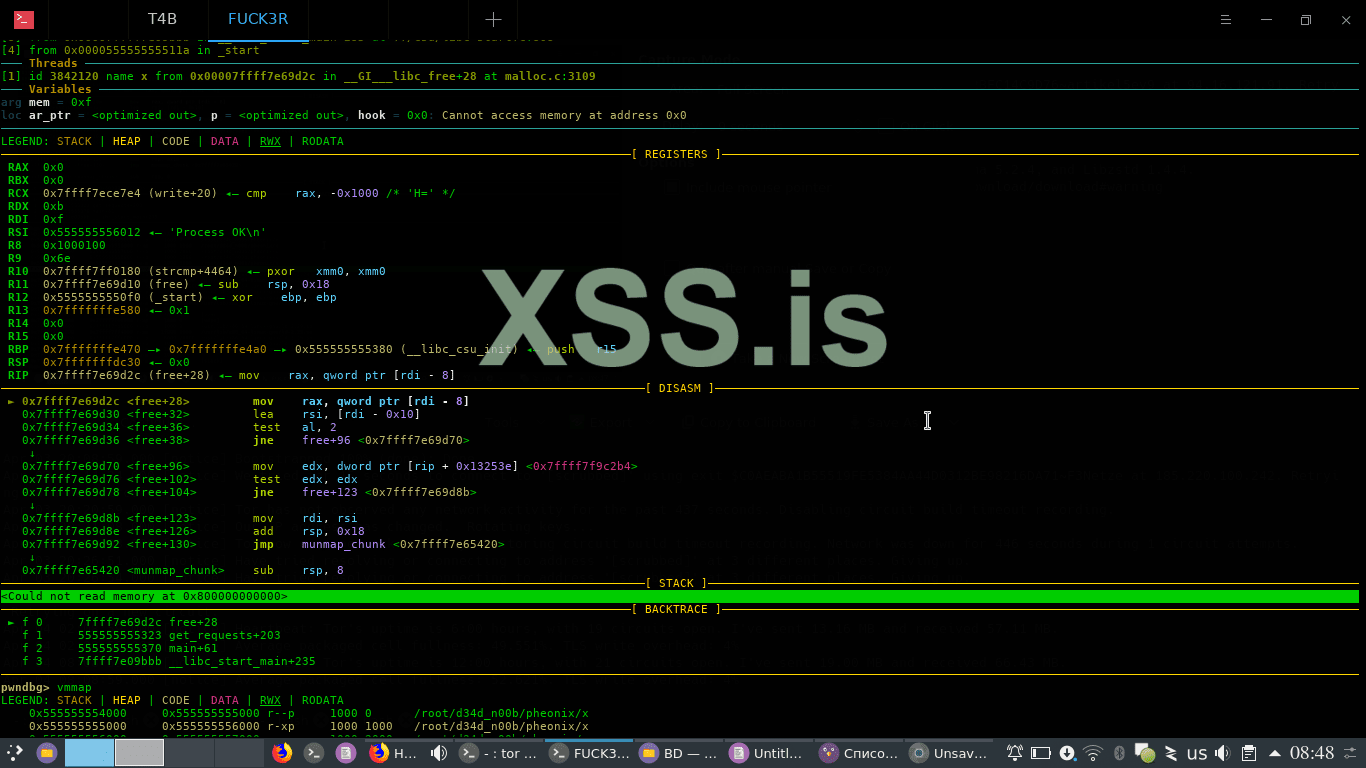The width and height of the screenshot is (1366, 768).
Task: Launch Firefox from the pinned taskbar icon
Action: pos(283,753)
